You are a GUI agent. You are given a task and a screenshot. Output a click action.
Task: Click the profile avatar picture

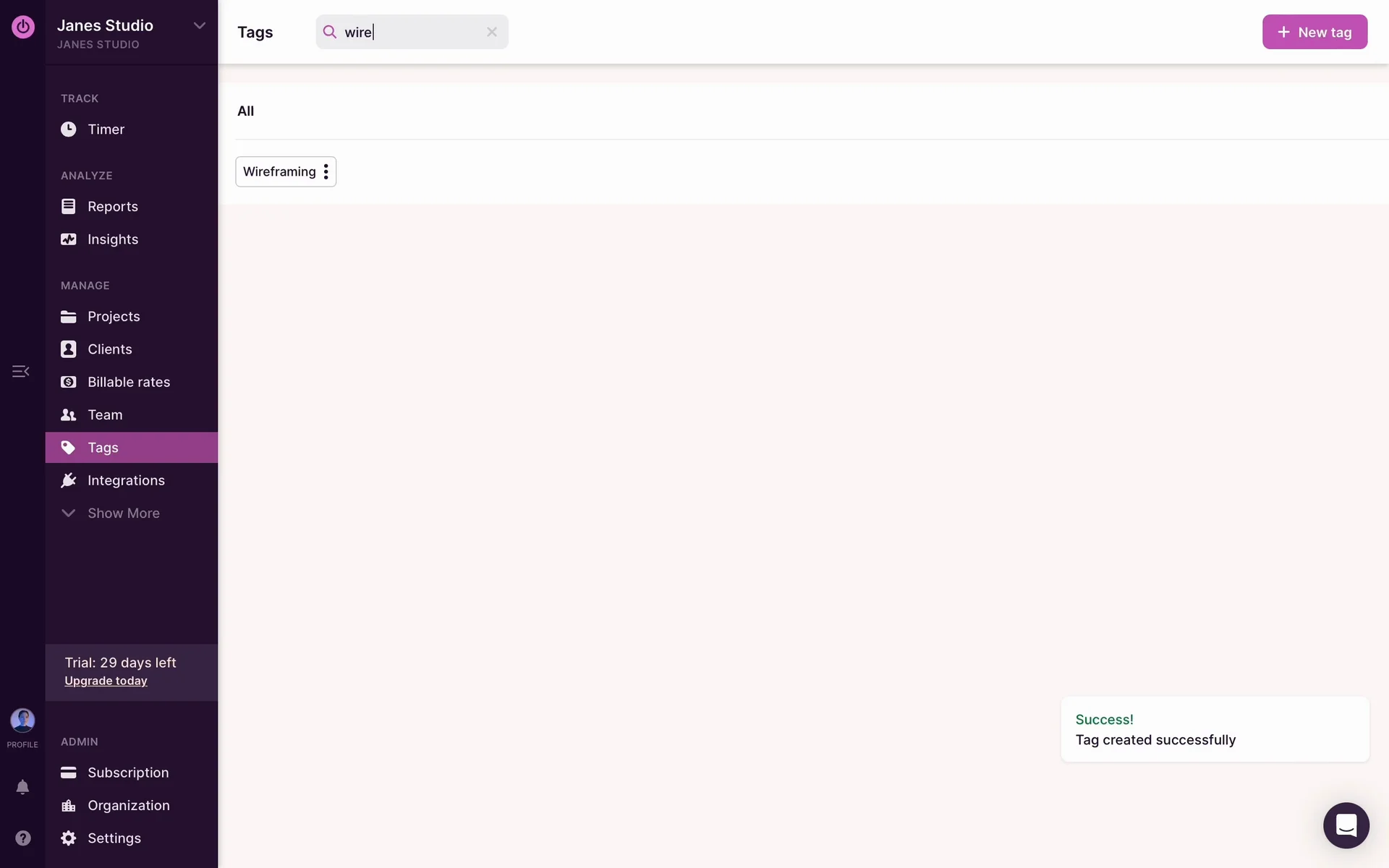22,720
